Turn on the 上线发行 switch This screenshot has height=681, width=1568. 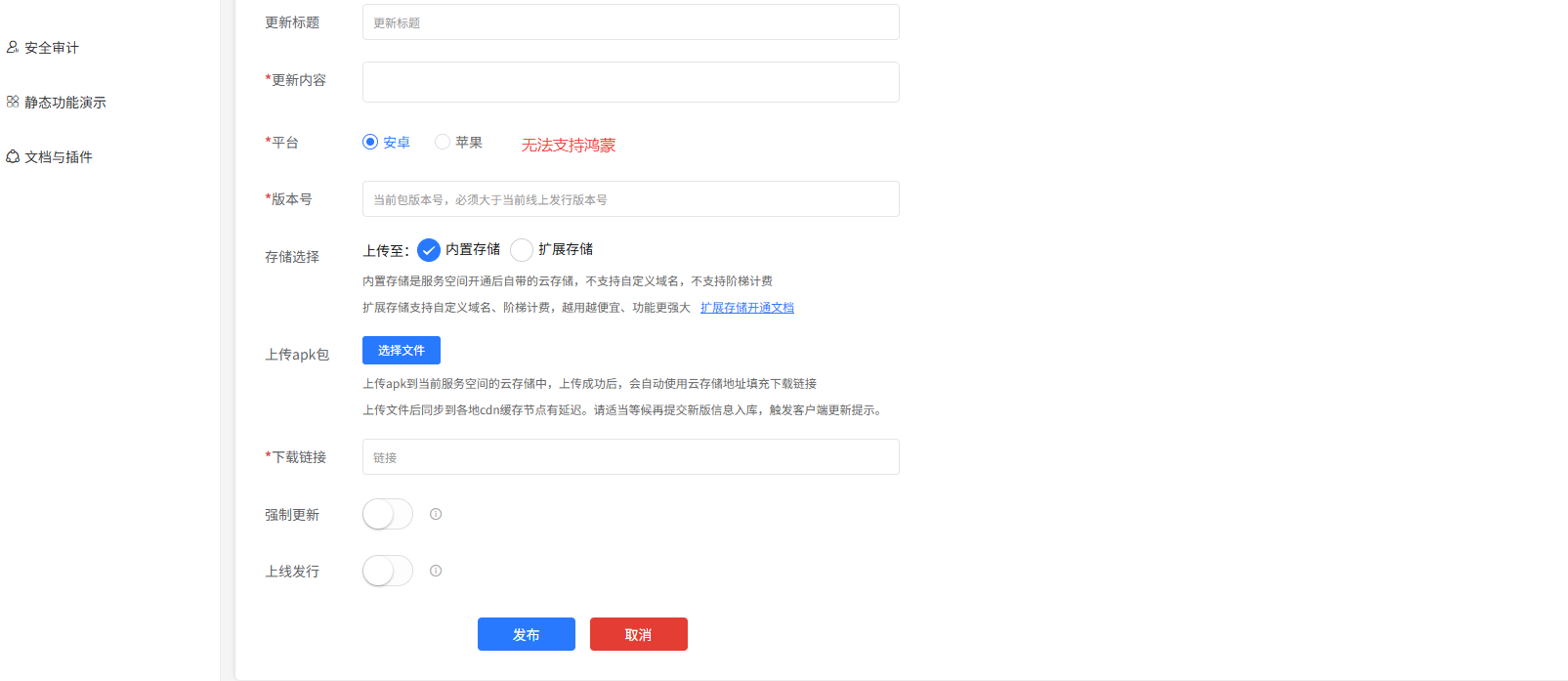(x=388, y=571)
